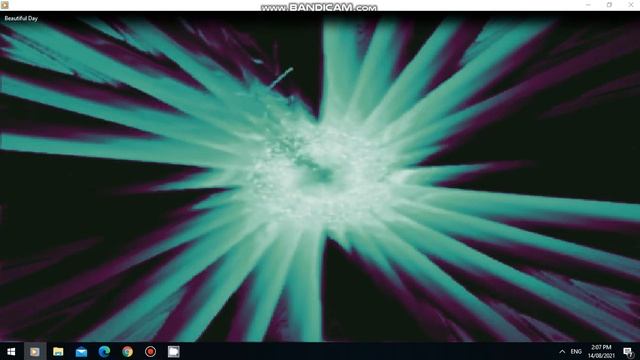640x360 pixels.
Task: Select the white window taskbar icon
Action: tap(173, 351)
